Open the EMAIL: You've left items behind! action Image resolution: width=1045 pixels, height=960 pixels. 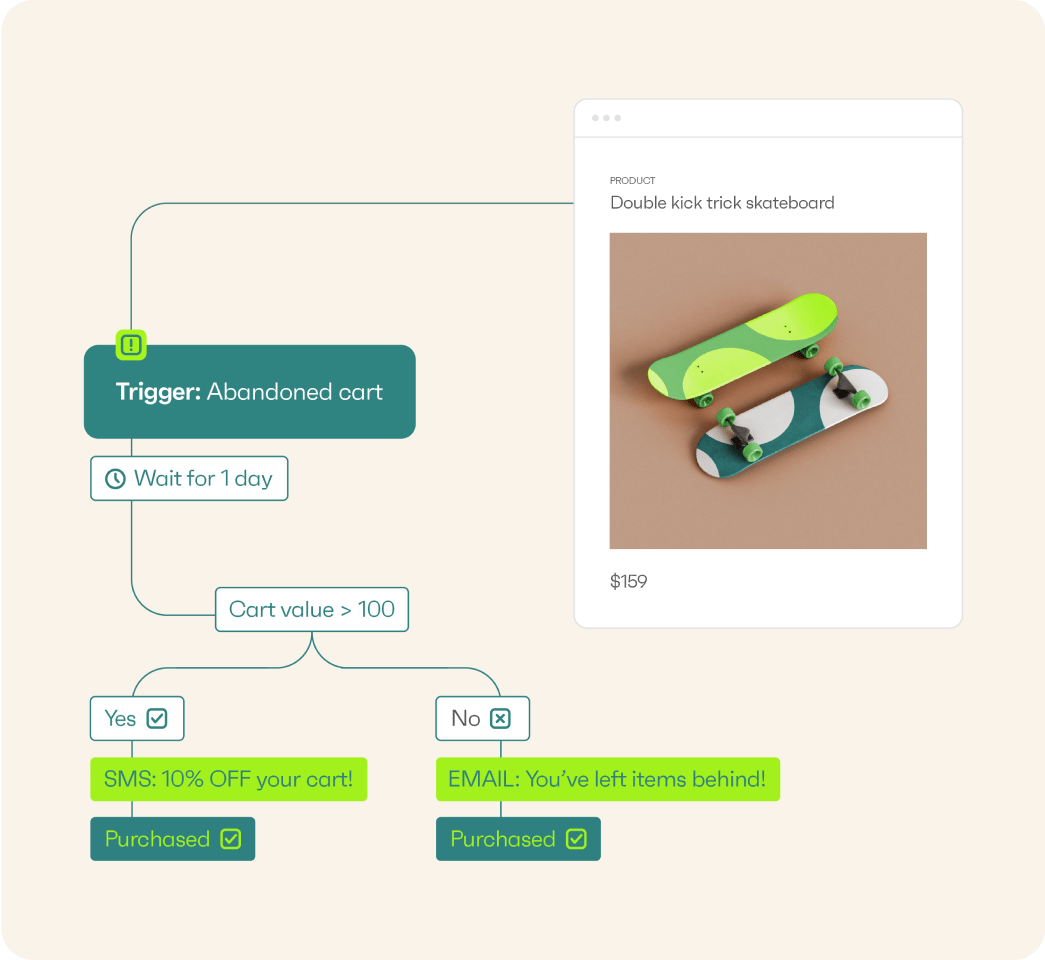point(608,779)
